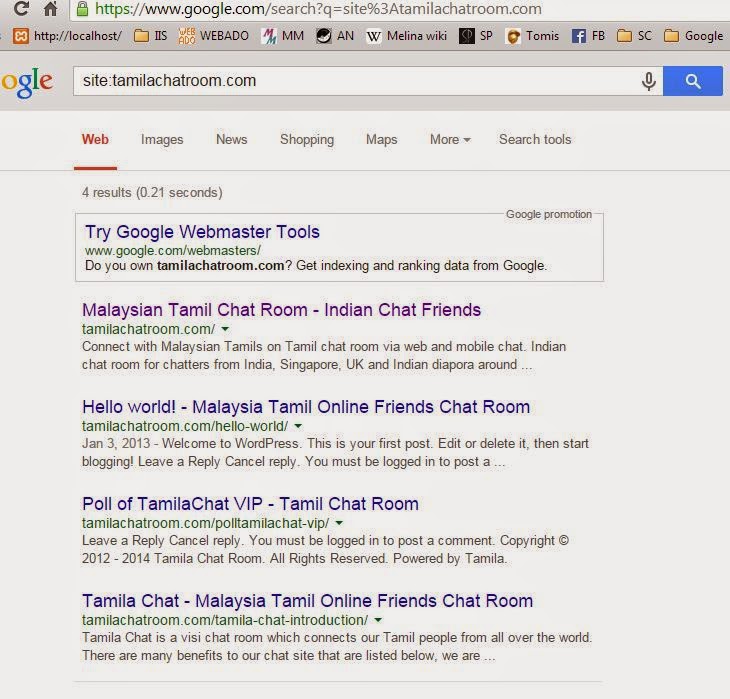This screenshot has width=730, height=699.
Task: Expand options arrow beside tamilachatroom.com/ URL
Action: 225,329
